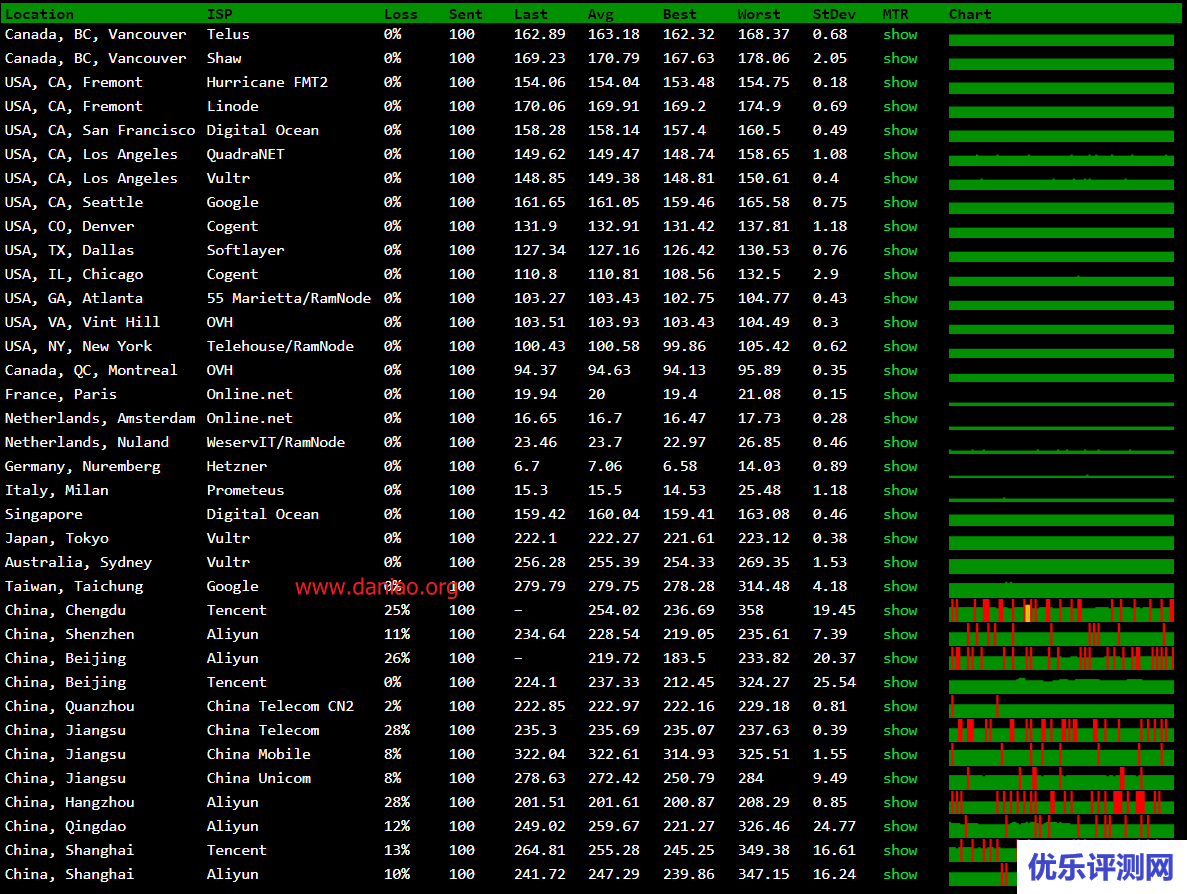This screenshot has height=894, width=1187.
Task: Click show for the Vancouver Shaw row
Action: (x=900, y=58)
